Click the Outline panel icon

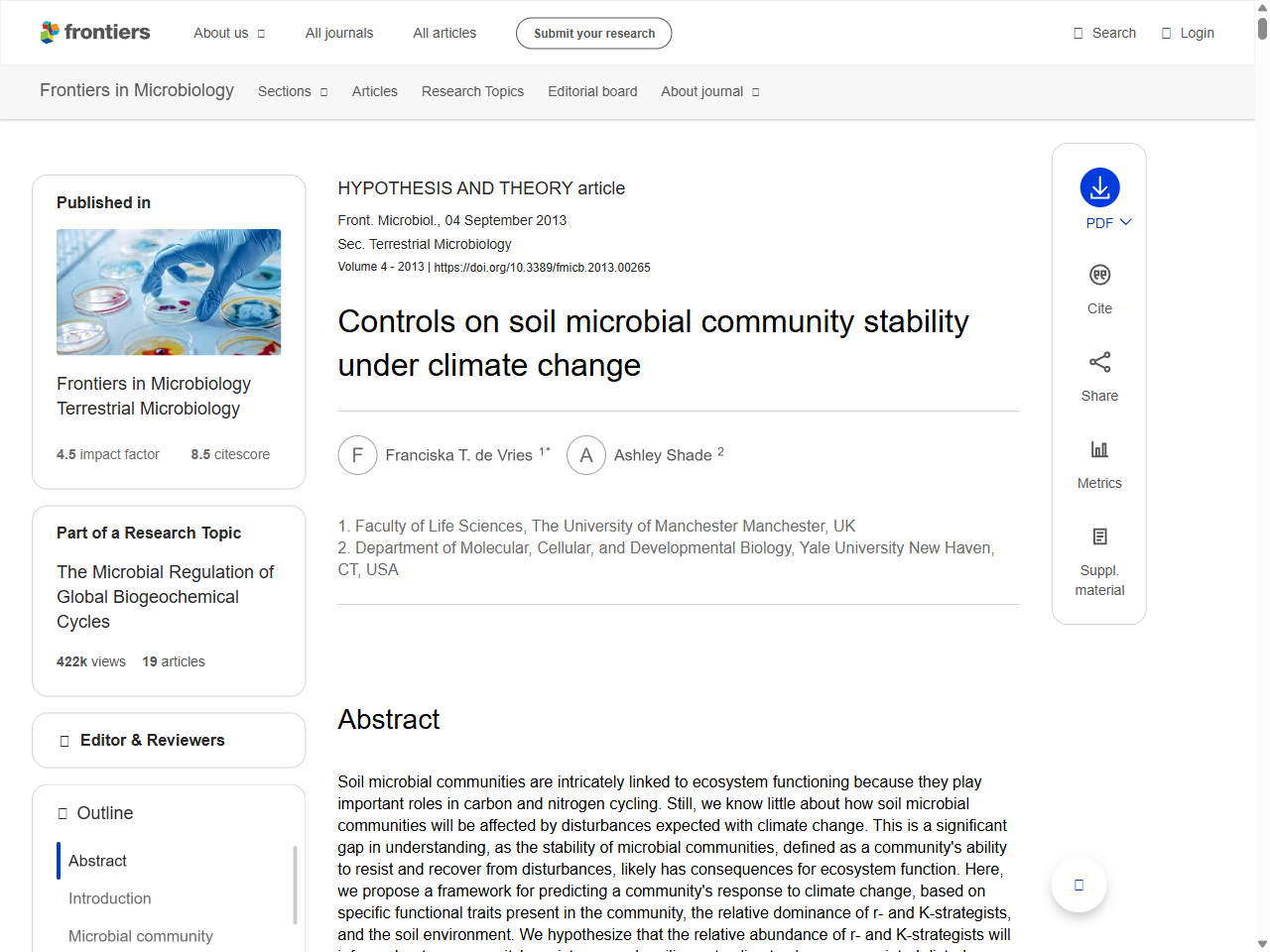click(63, 813)
